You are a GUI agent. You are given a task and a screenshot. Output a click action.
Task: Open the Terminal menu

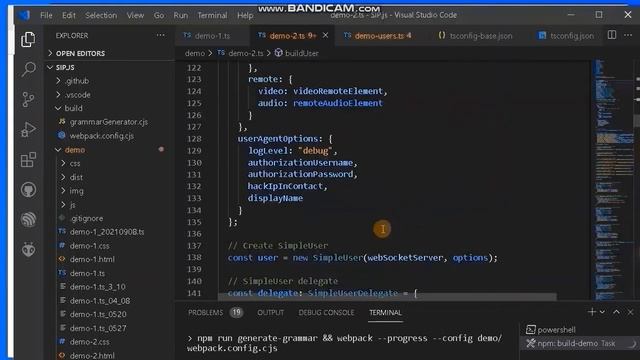coord(212,16)
